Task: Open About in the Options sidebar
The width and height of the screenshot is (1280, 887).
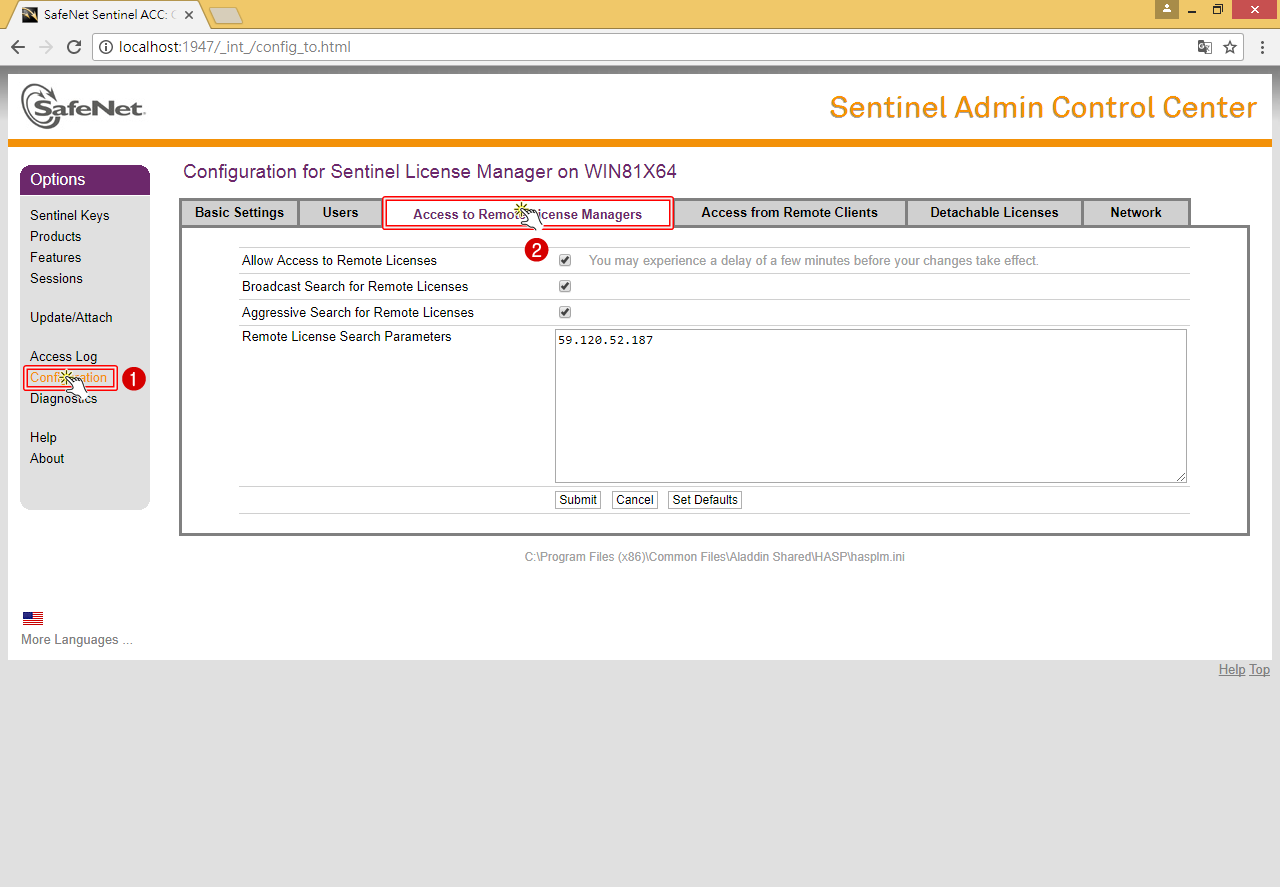Action: [47, 458]
